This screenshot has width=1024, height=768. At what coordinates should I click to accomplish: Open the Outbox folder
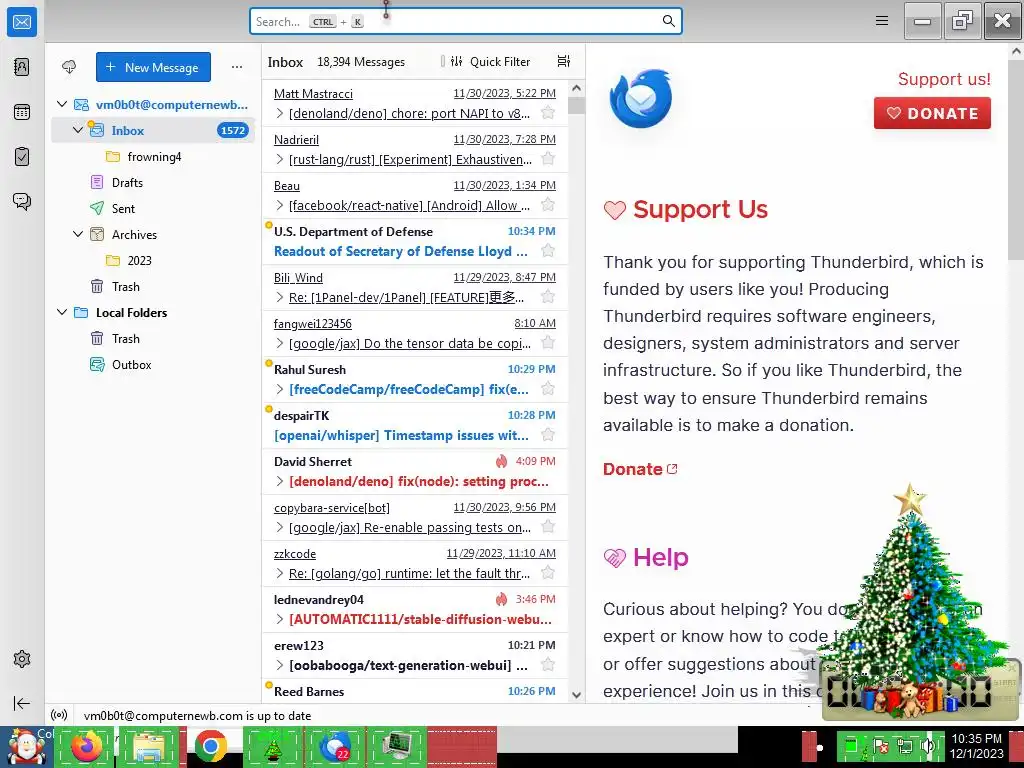click(153, 364)
